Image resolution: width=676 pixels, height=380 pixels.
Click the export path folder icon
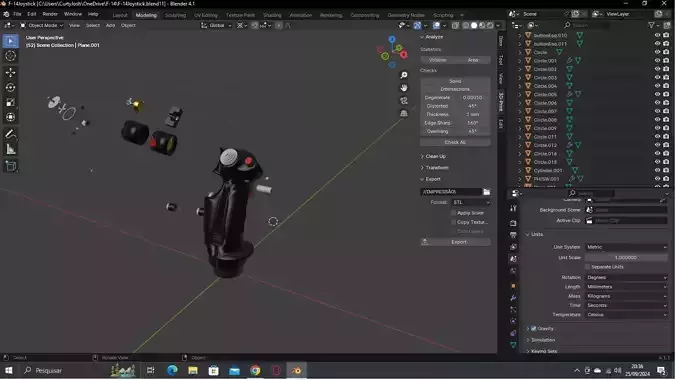tap(487, 192)
